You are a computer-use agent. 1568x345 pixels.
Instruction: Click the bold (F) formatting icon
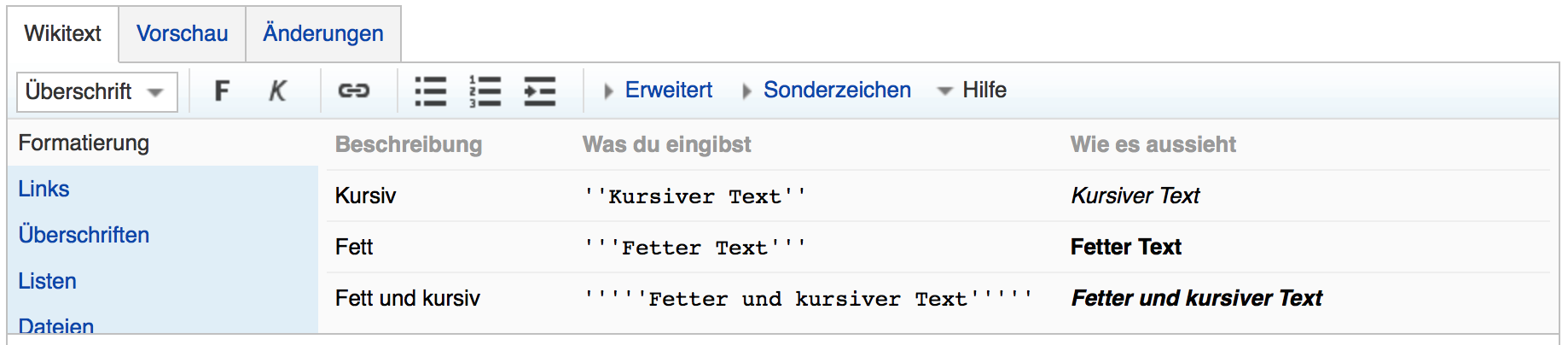point(222,91)
